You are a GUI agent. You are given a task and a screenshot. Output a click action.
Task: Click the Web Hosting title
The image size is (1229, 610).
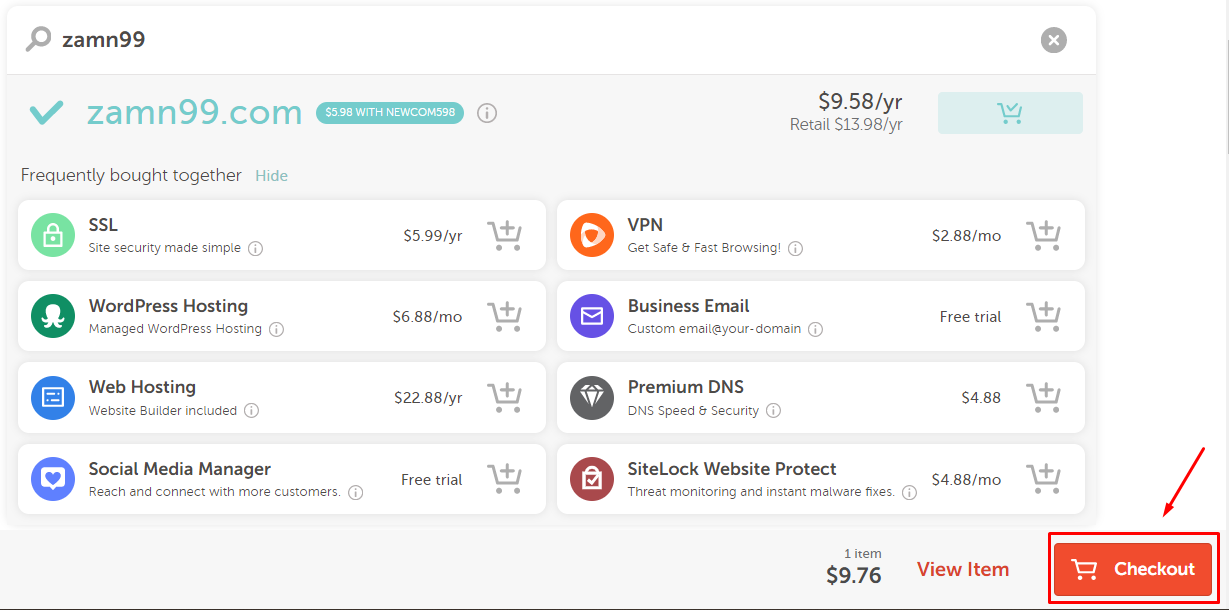142,387
